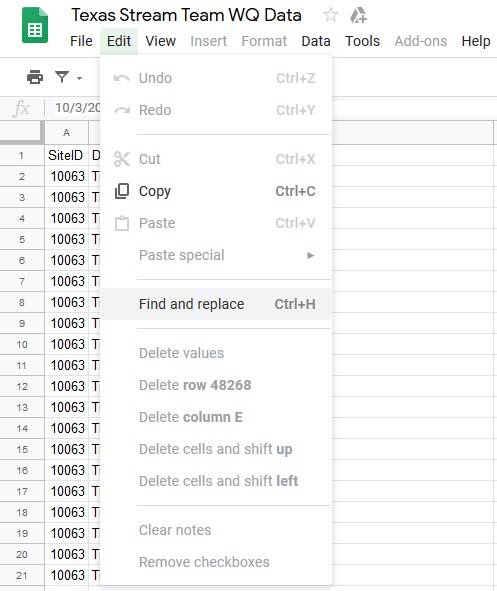Select row 10 header
This screenshot has height=591, width=497.
(22, 344)
